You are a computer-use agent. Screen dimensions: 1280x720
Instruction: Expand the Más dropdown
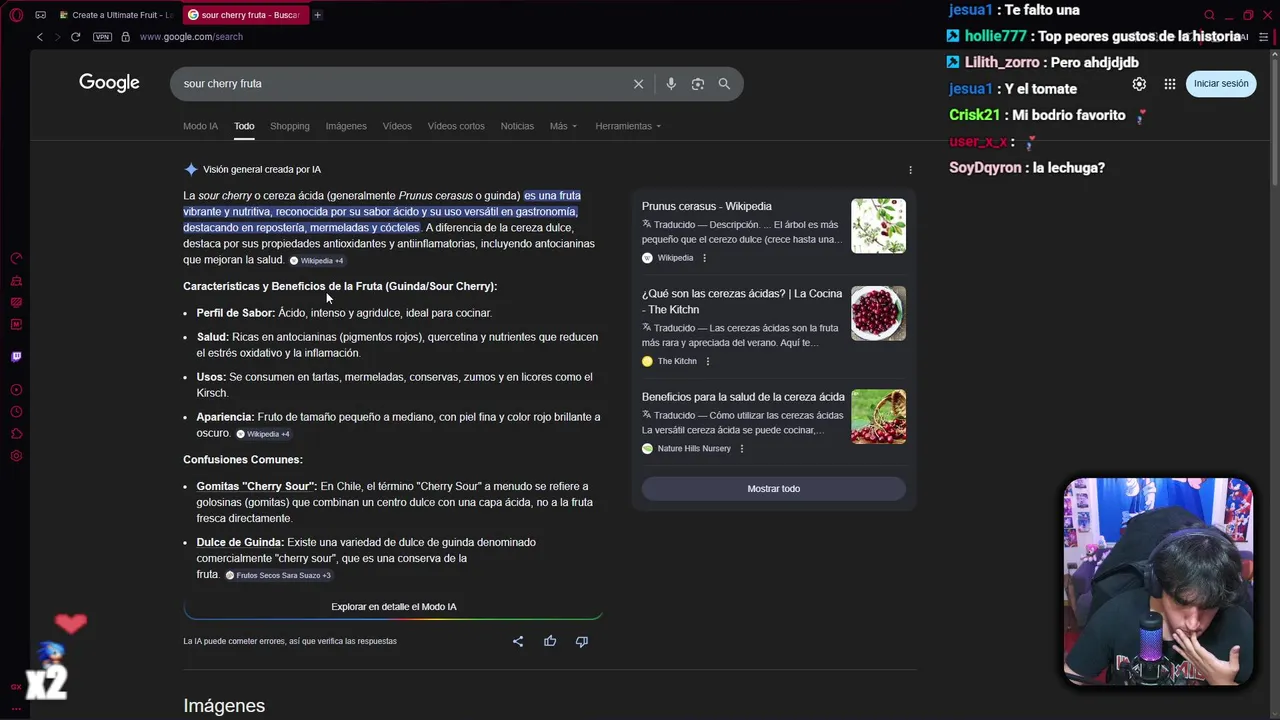(563, 126)
